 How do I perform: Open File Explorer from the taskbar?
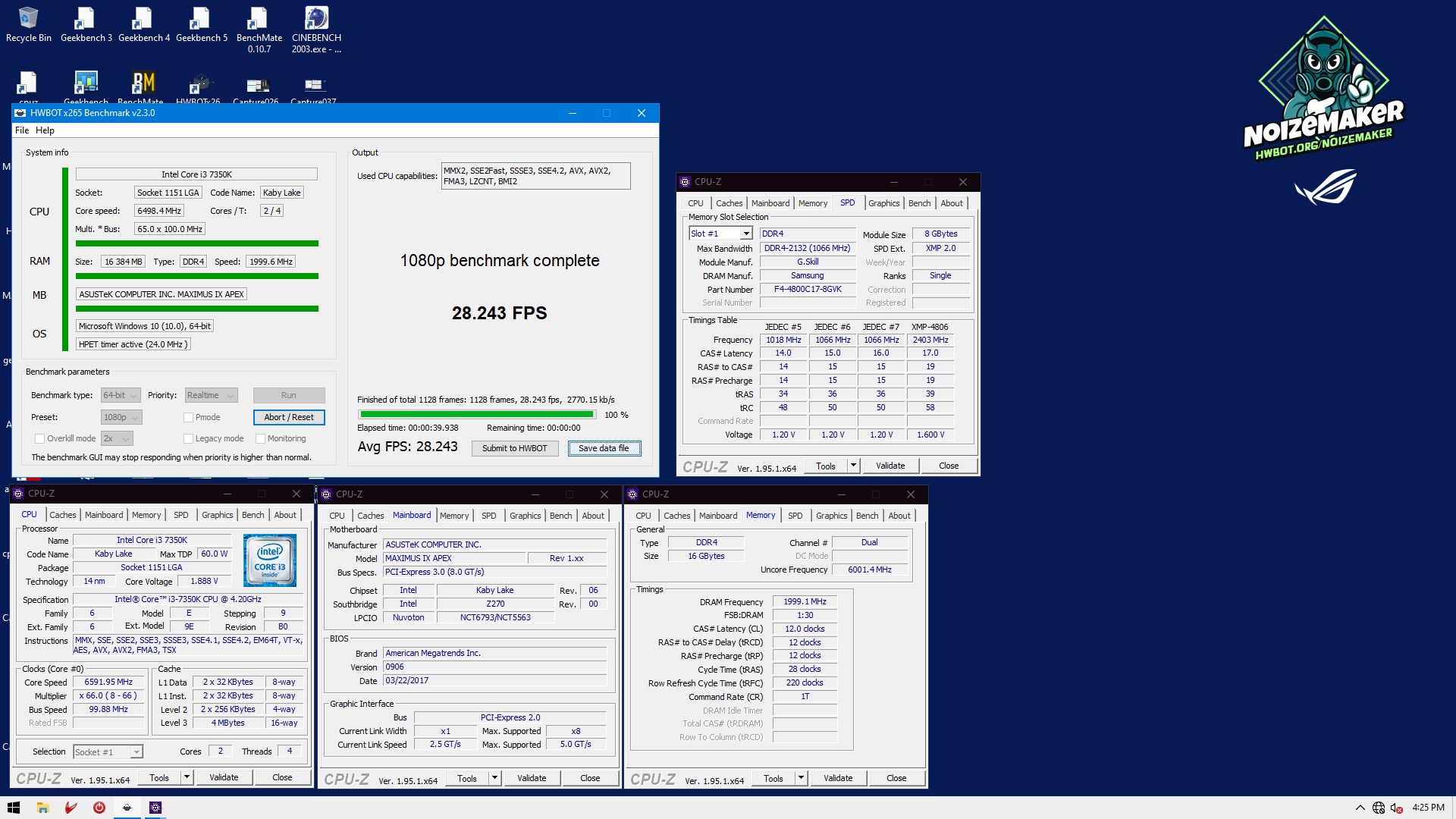[x=43, y=808]
